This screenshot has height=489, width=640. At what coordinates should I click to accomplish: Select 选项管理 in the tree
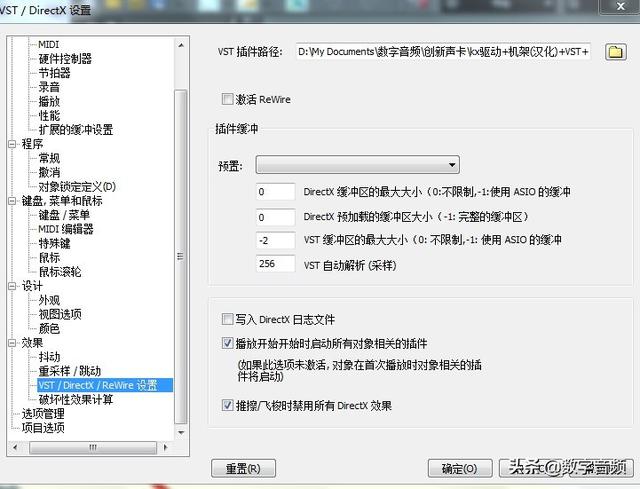pyautogui.click(x=43, y=413)
